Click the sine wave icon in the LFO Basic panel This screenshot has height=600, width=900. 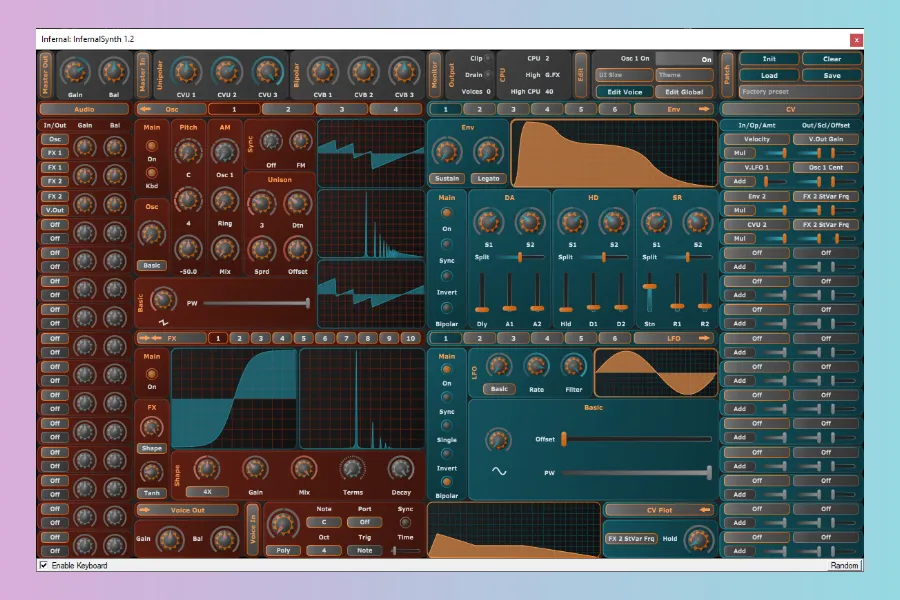point(498,471)
